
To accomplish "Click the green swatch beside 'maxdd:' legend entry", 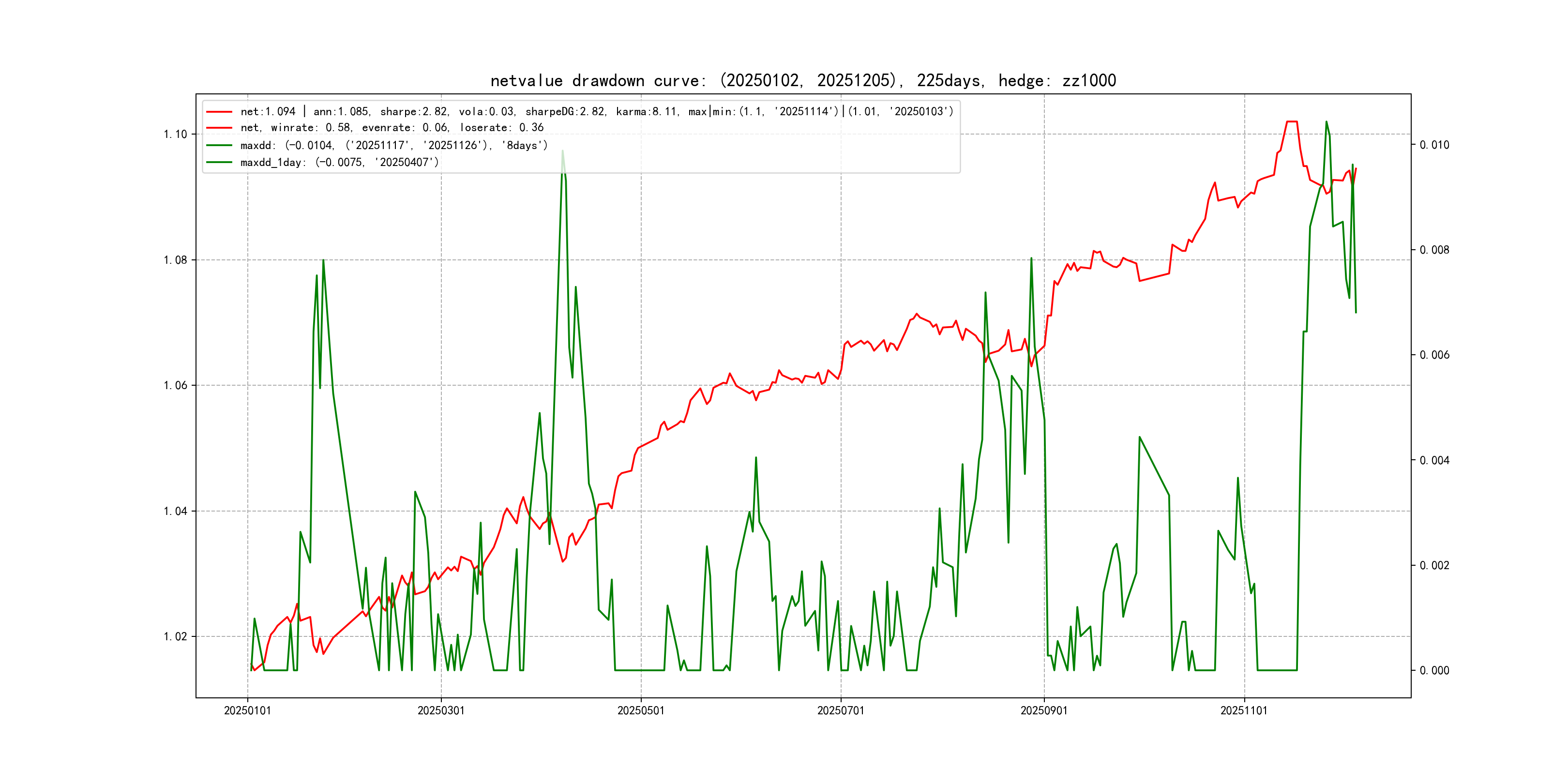I will click(x=219, y=146).
